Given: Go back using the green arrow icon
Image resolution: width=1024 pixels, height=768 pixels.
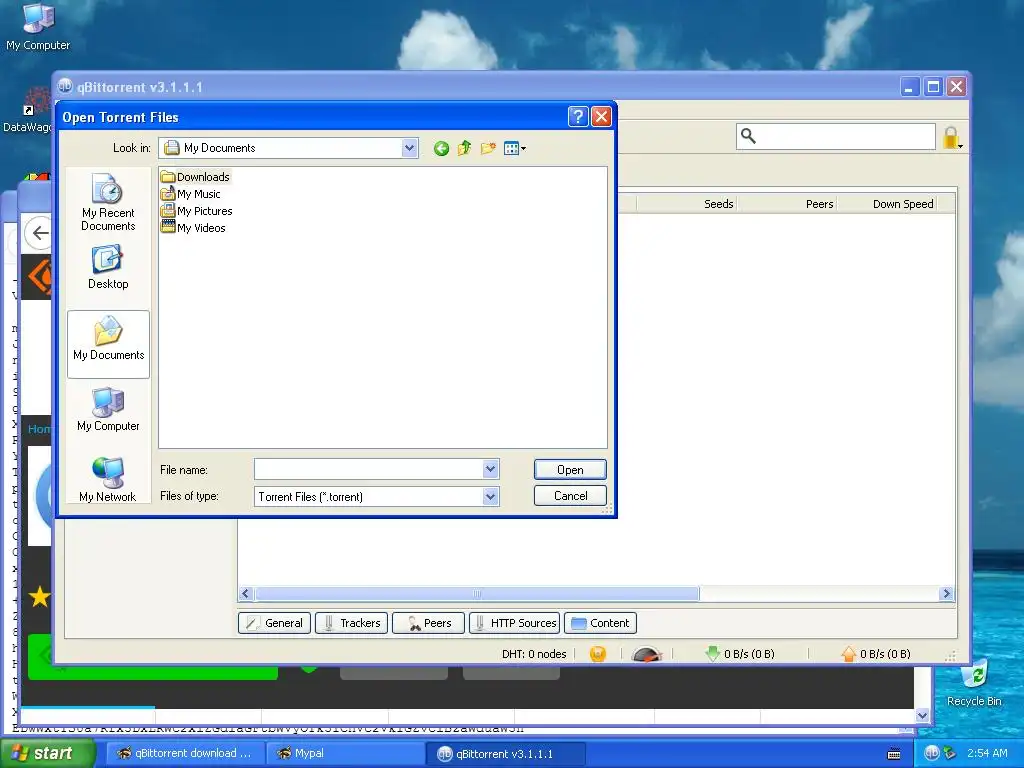Looking at the screenshot, I should tap(441, 148).
